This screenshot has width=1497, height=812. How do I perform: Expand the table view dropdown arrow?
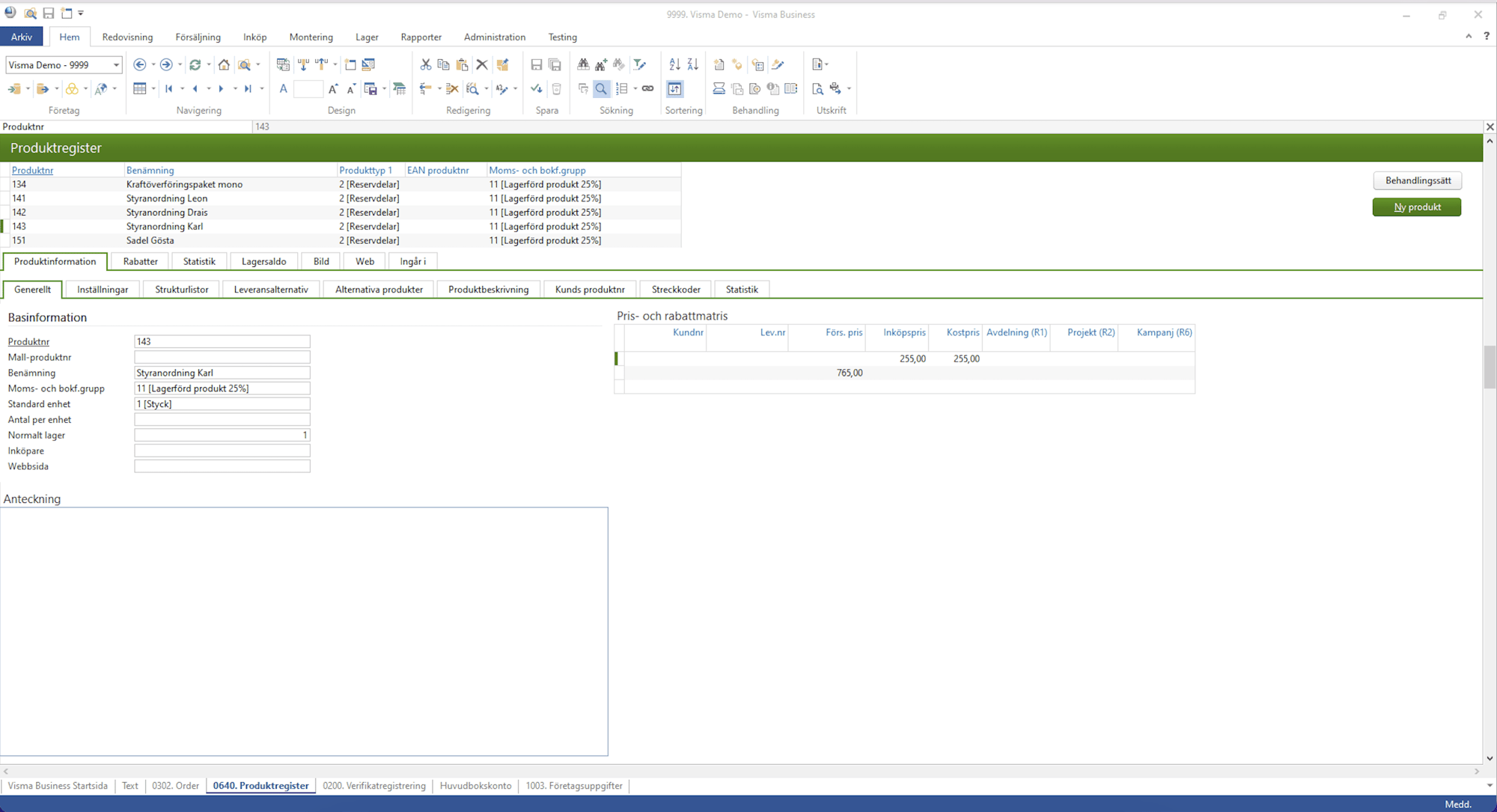click(153, 89)
